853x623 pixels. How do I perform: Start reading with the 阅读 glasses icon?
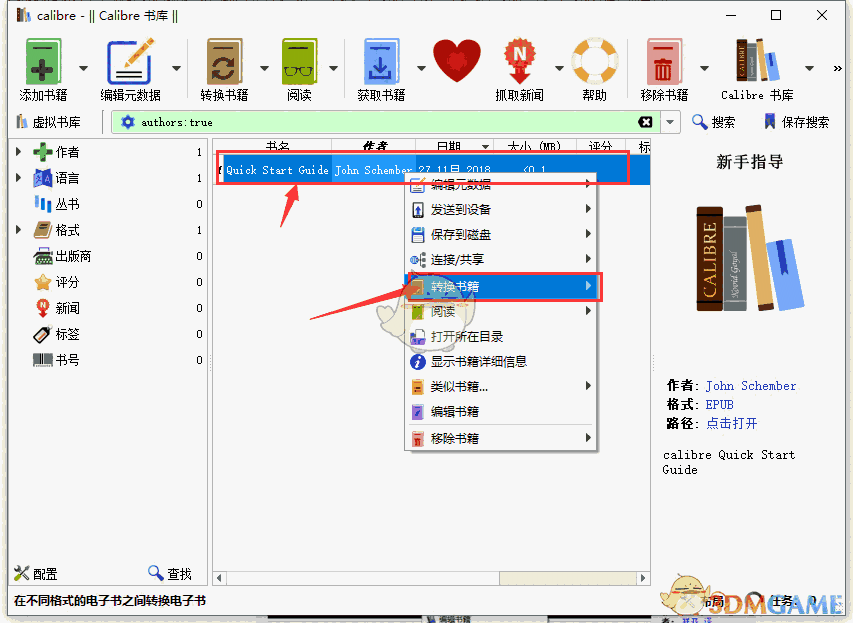coord(299,62)
